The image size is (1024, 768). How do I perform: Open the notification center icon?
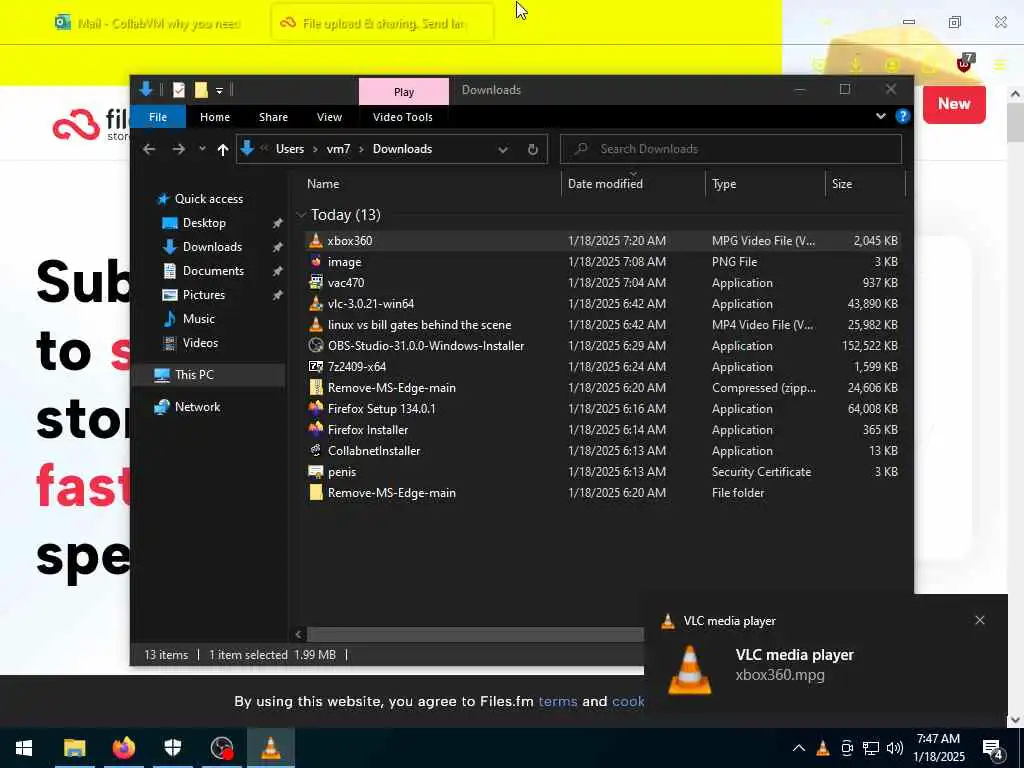[x=992, y=749]
